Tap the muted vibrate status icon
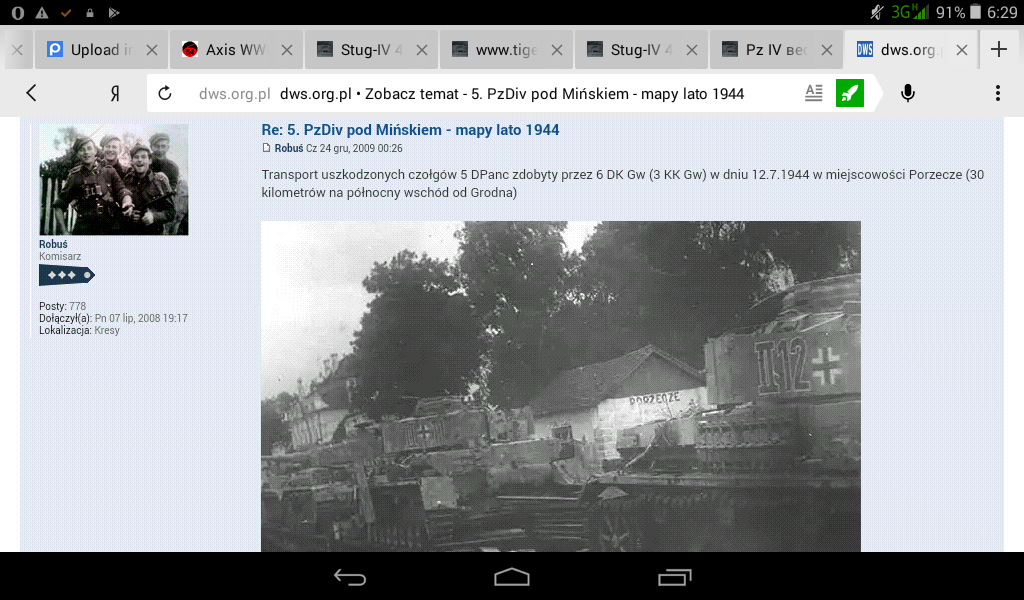This screenshot has width=1024, height=600. [x=877, y=12]
